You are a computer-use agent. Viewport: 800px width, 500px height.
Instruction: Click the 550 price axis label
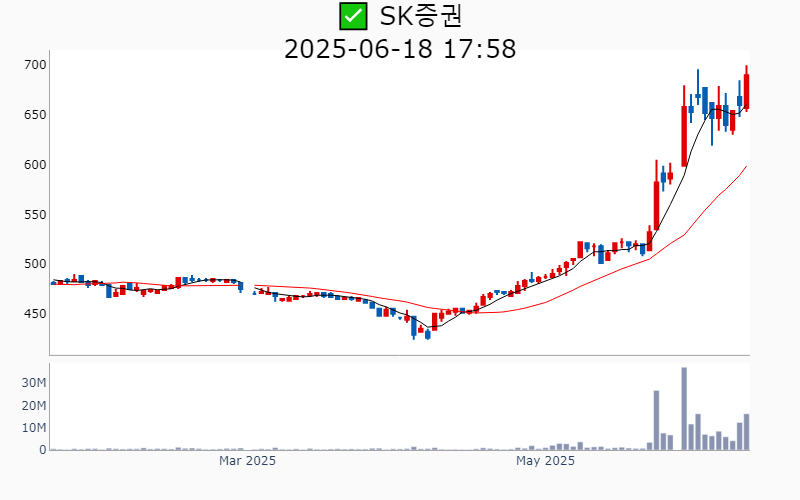pos(35,215)
